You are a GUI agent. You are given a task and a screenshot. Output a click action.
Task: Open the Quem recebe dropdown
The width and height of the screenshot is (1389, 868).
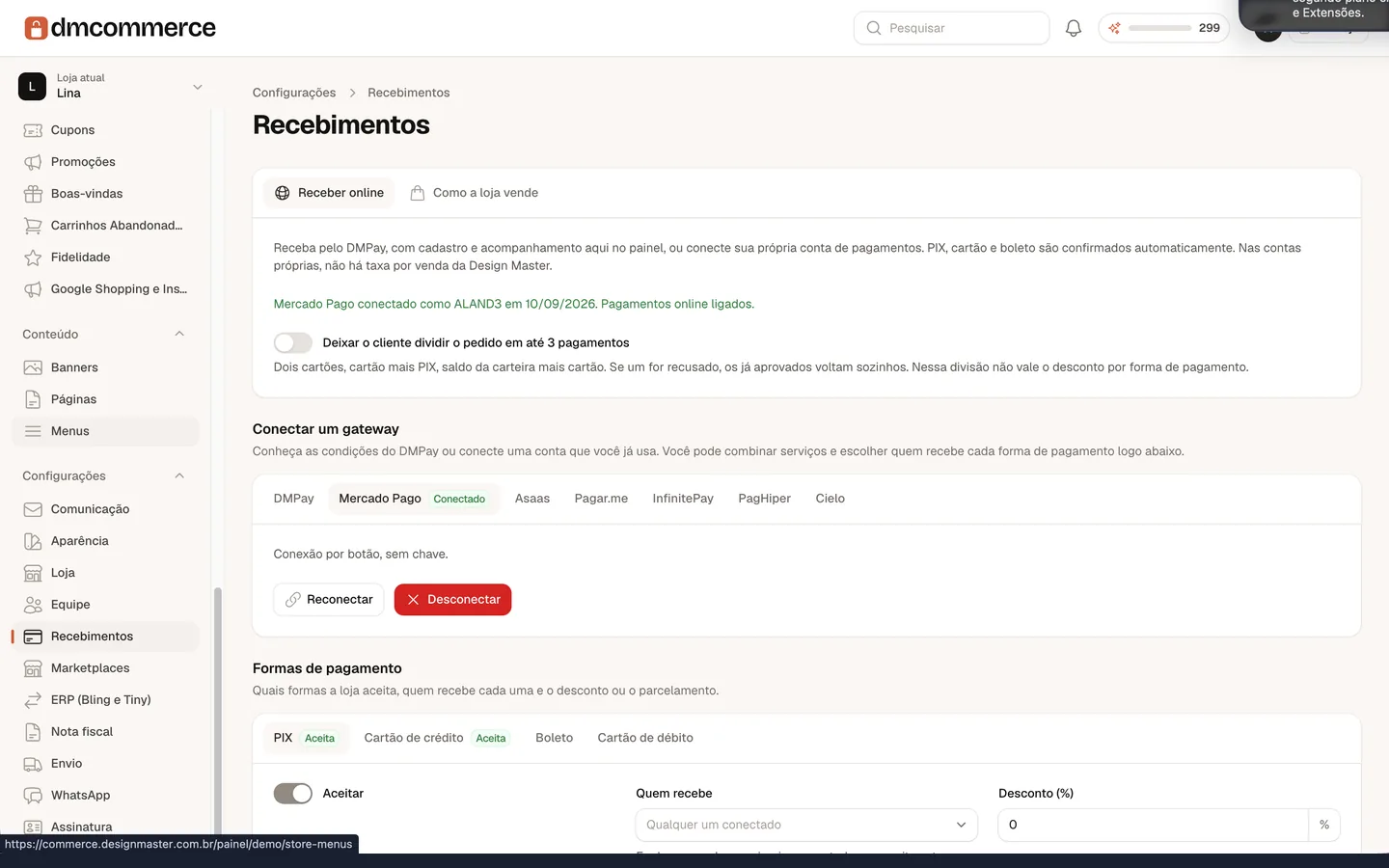[x=806, y=825]
